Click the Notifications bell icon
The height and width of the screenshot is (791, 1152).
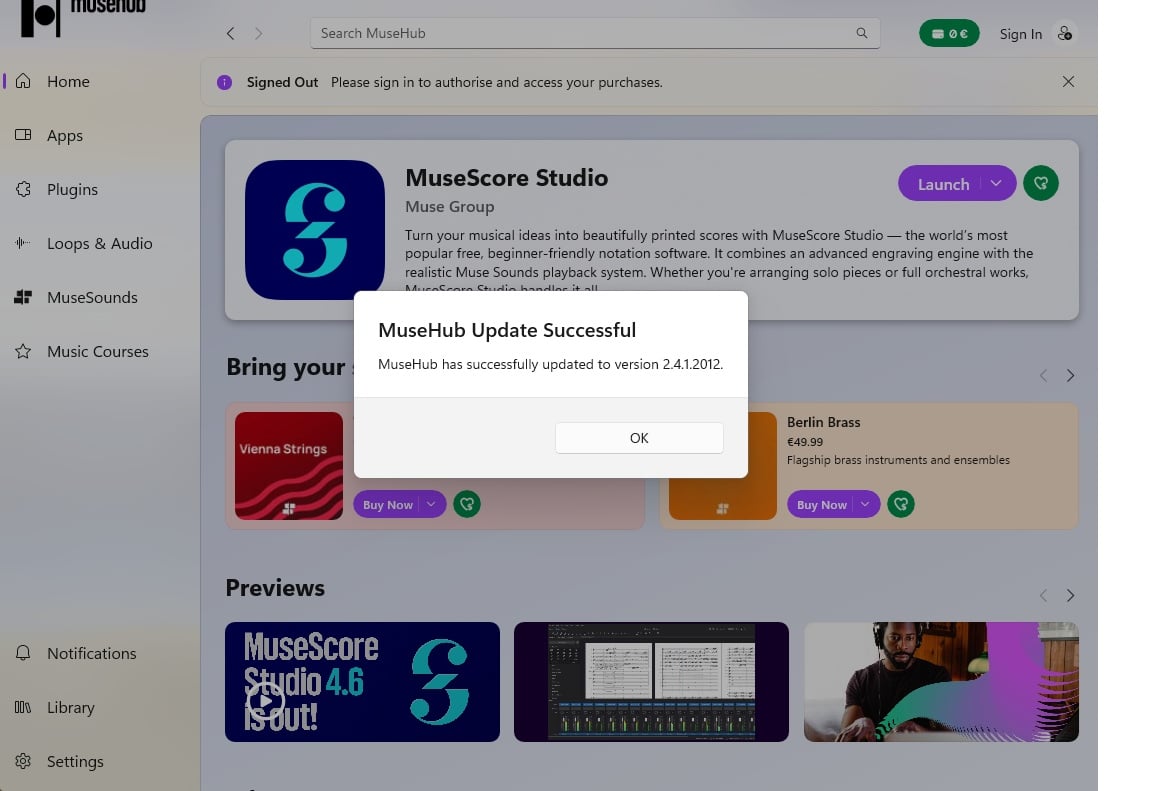(x=23, y=652)
